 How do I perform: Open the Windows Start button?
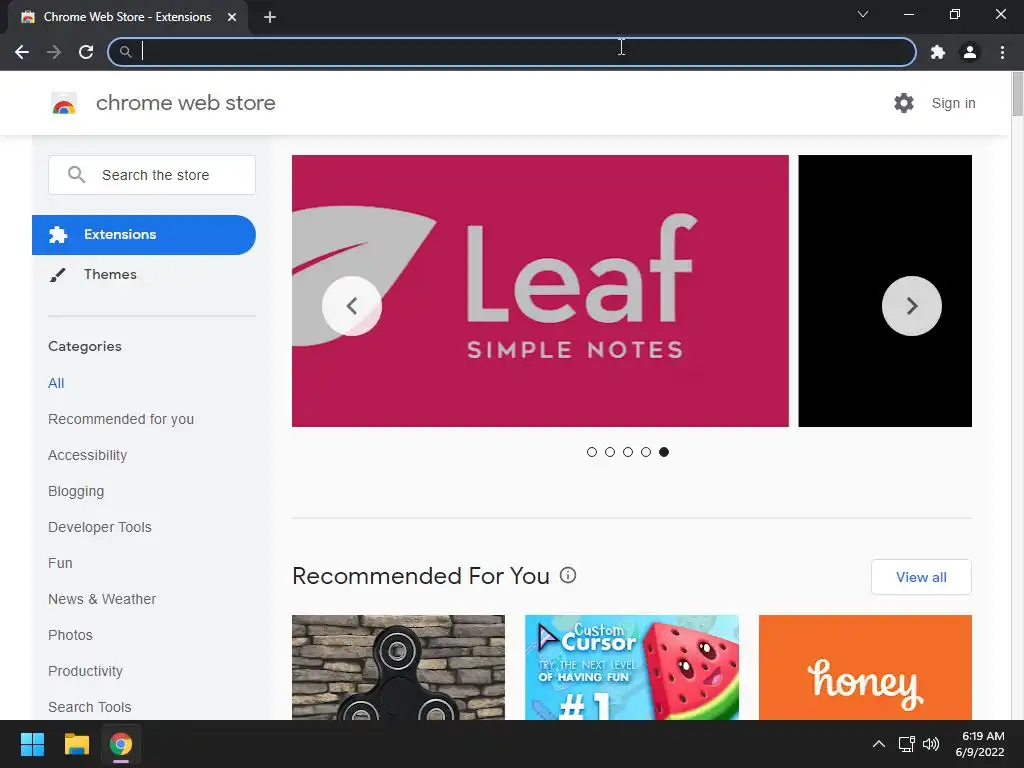pyautogui.click(x=32, y=744)
